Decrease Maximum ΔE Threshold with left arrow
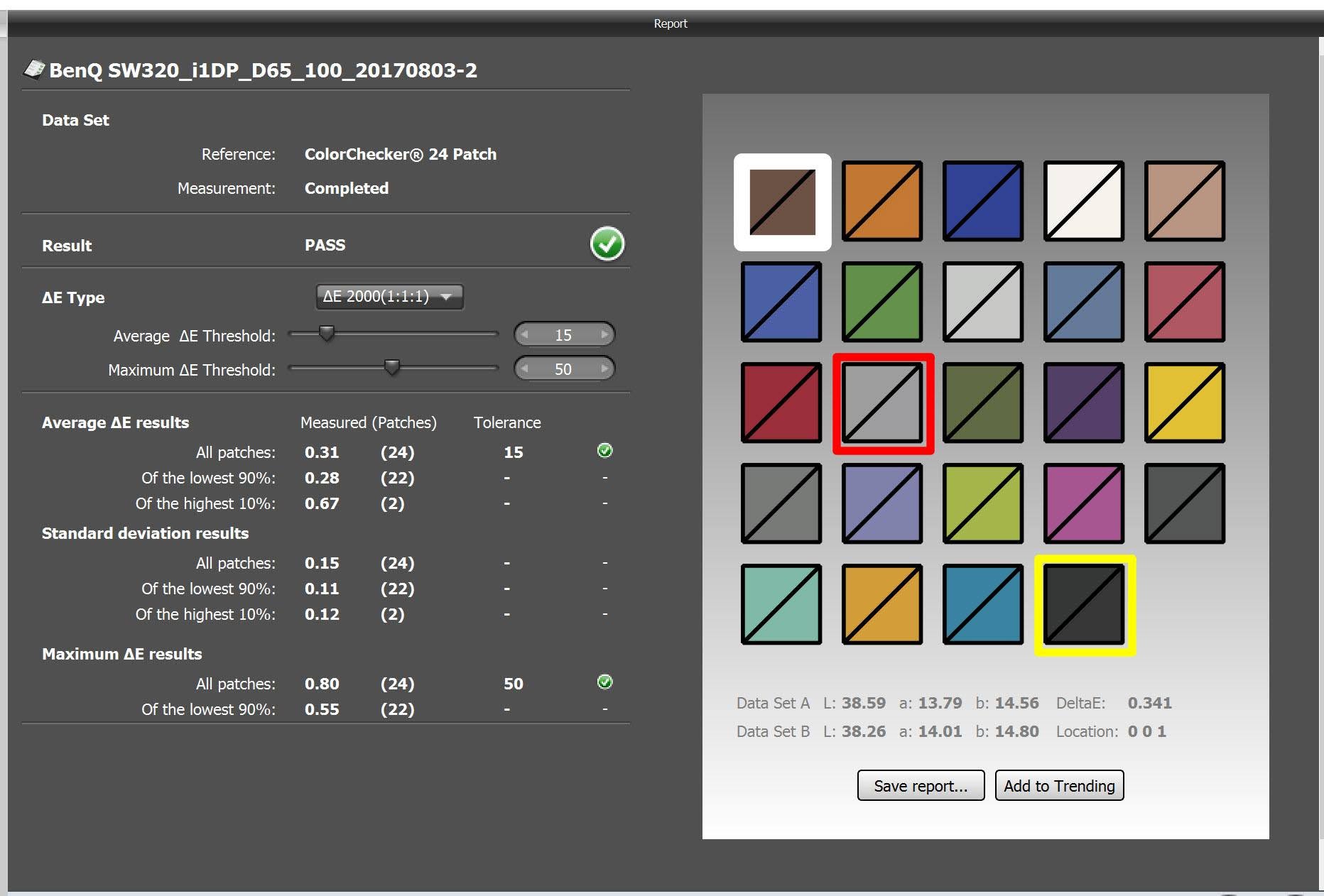This screenshot has width=1324, height=896. click(x=524, y=368)
